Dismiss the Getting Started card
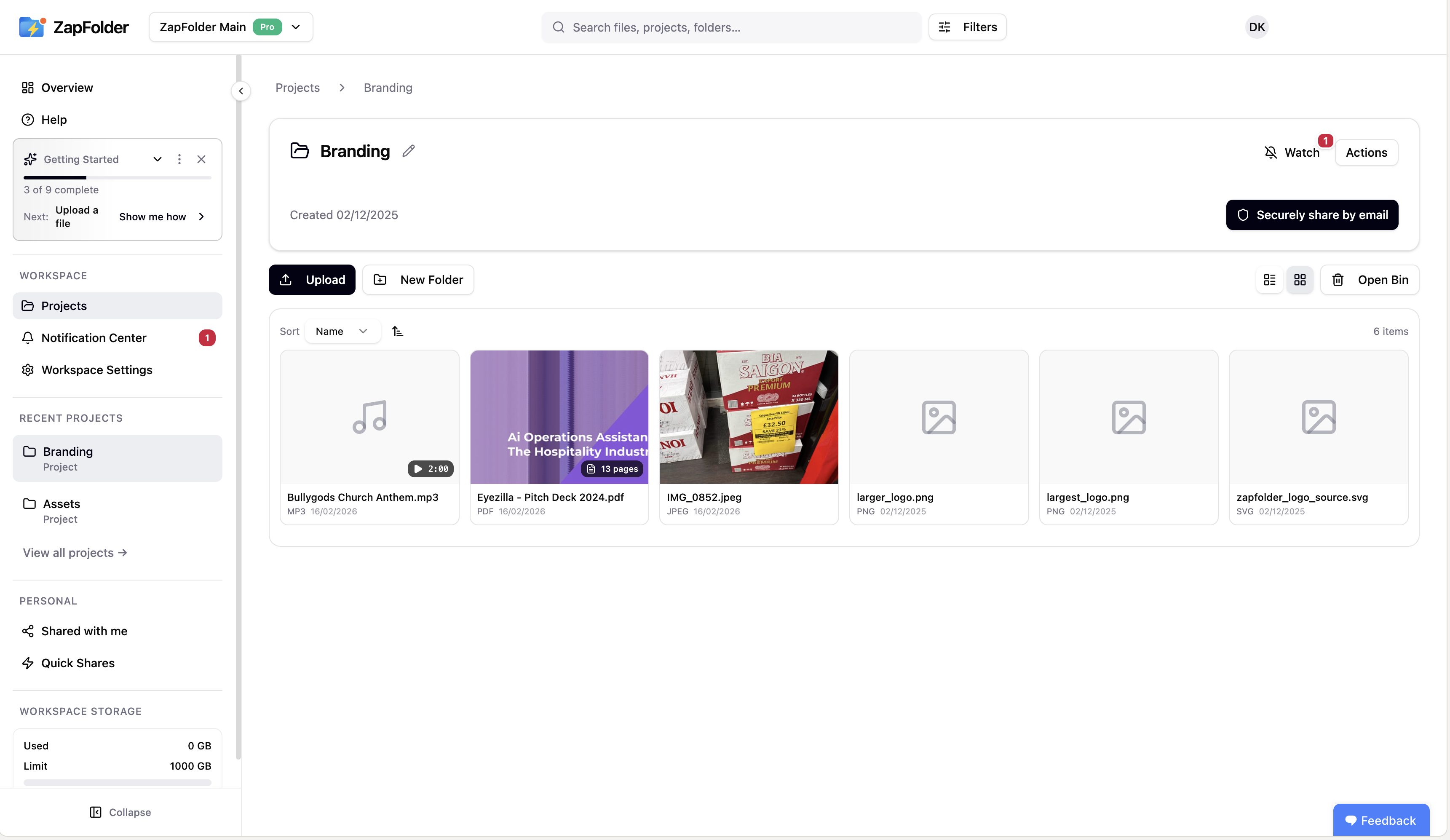The height and width of the screenshot is (840, 1450). point(201,159)
